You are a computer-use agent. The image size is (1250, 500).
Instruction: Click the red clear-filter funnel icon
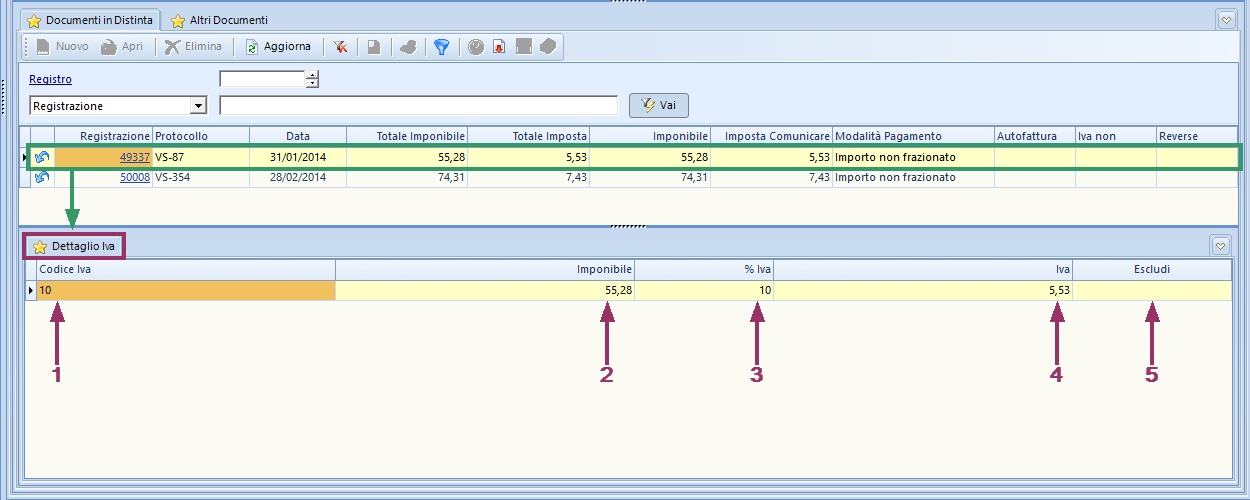coord(341,47)
